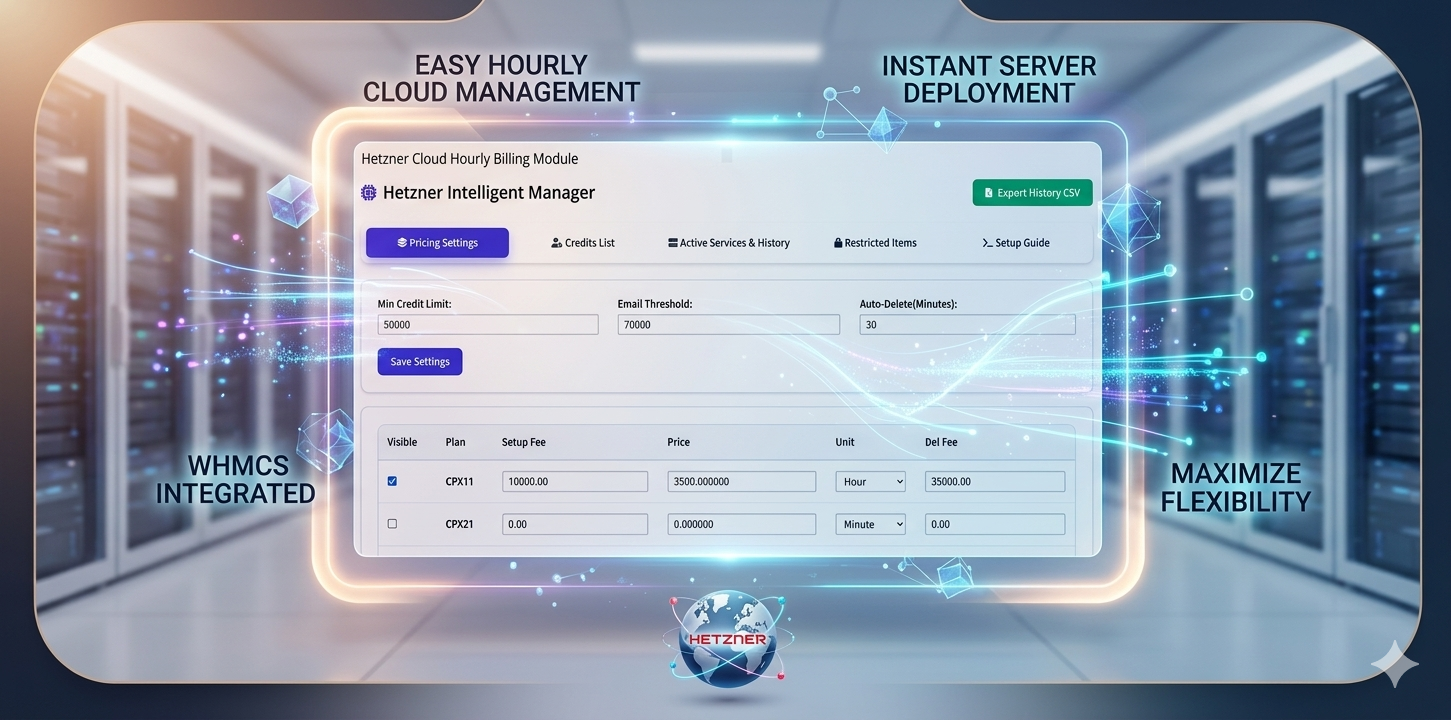Click the lock icon beside Restricted Items
This screenshot has height=720, width=1451.
click(x=838, y=243)
